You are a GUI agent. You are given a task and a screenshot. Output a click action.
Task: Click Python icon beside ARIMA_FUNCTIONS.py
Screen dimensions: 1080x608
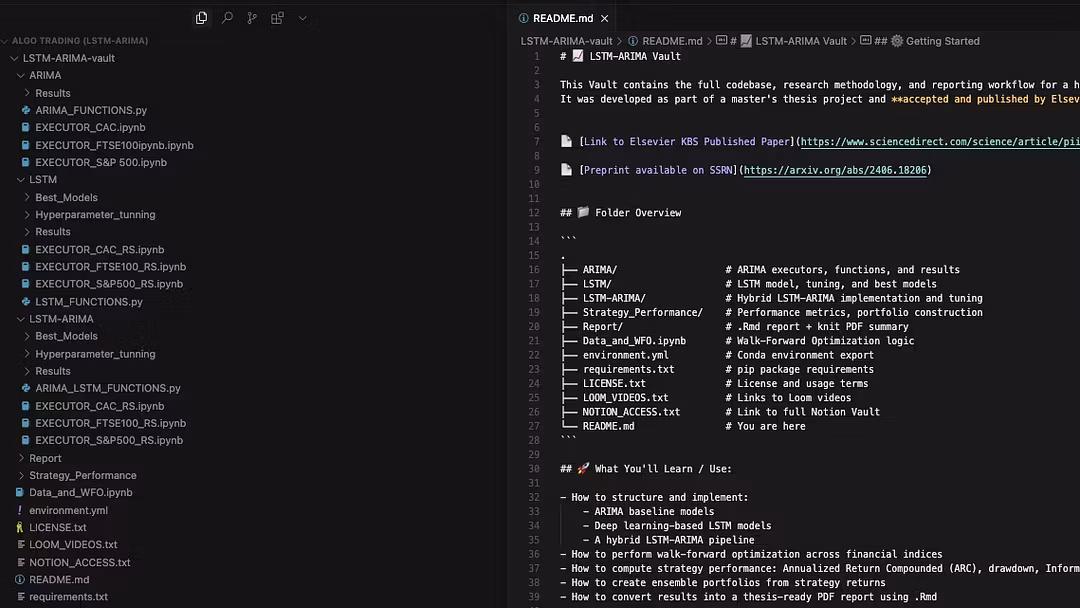[x=25, y=110]
